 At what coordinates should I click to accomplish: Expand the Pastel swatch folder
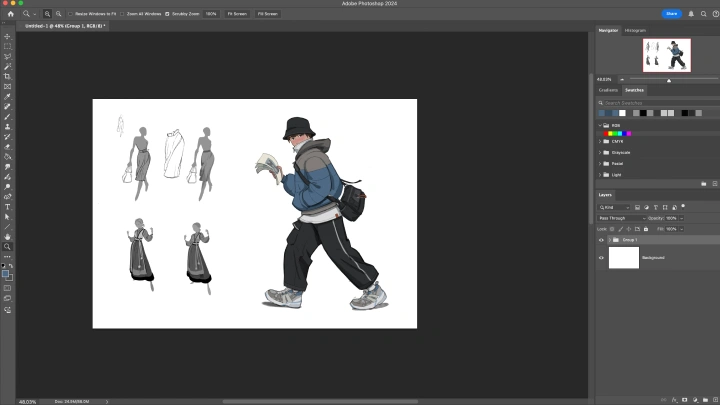(x=600, y=163)
